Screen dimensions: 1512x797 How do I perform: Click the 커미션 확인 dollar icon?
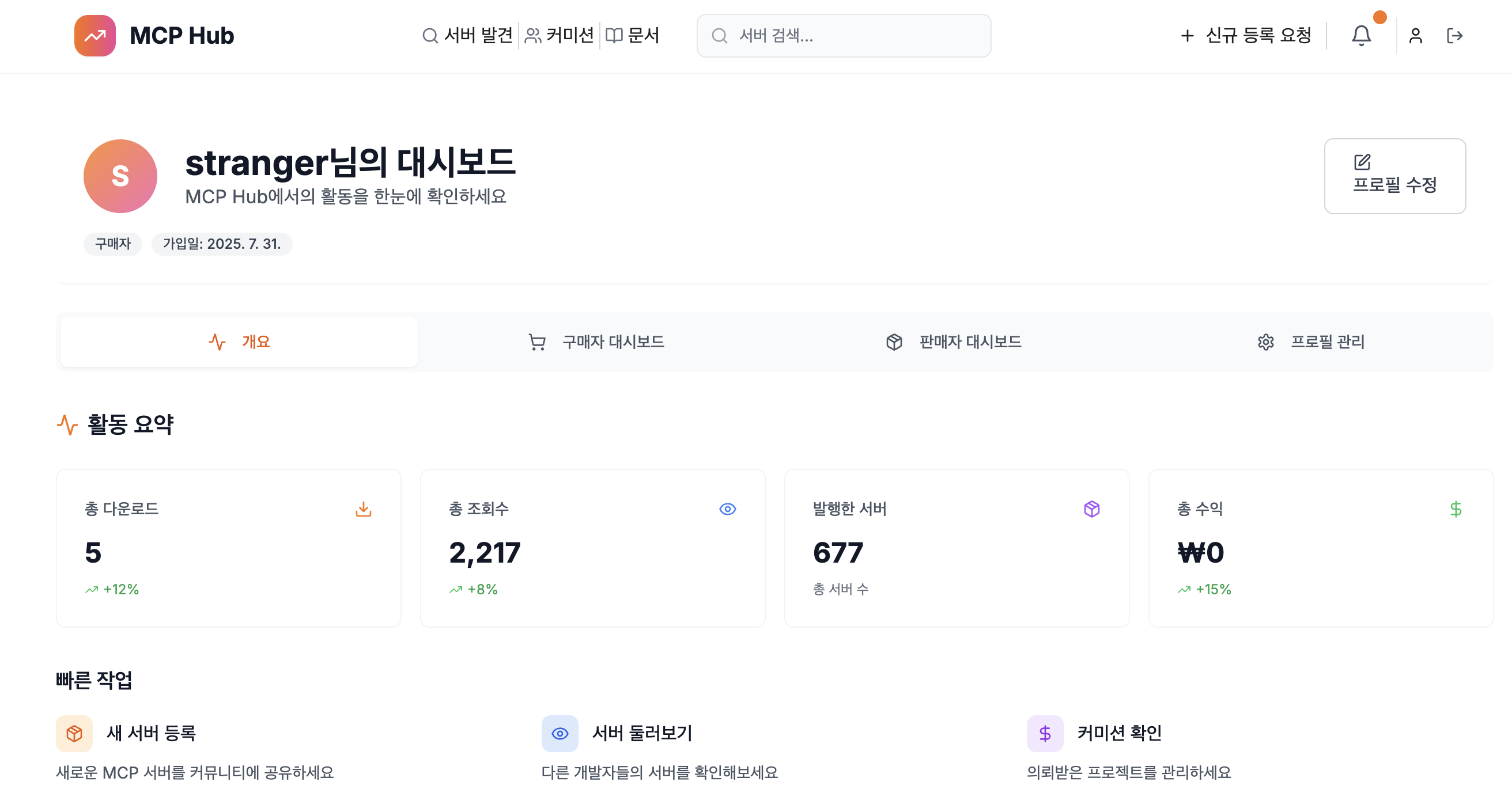(1045, 733)
